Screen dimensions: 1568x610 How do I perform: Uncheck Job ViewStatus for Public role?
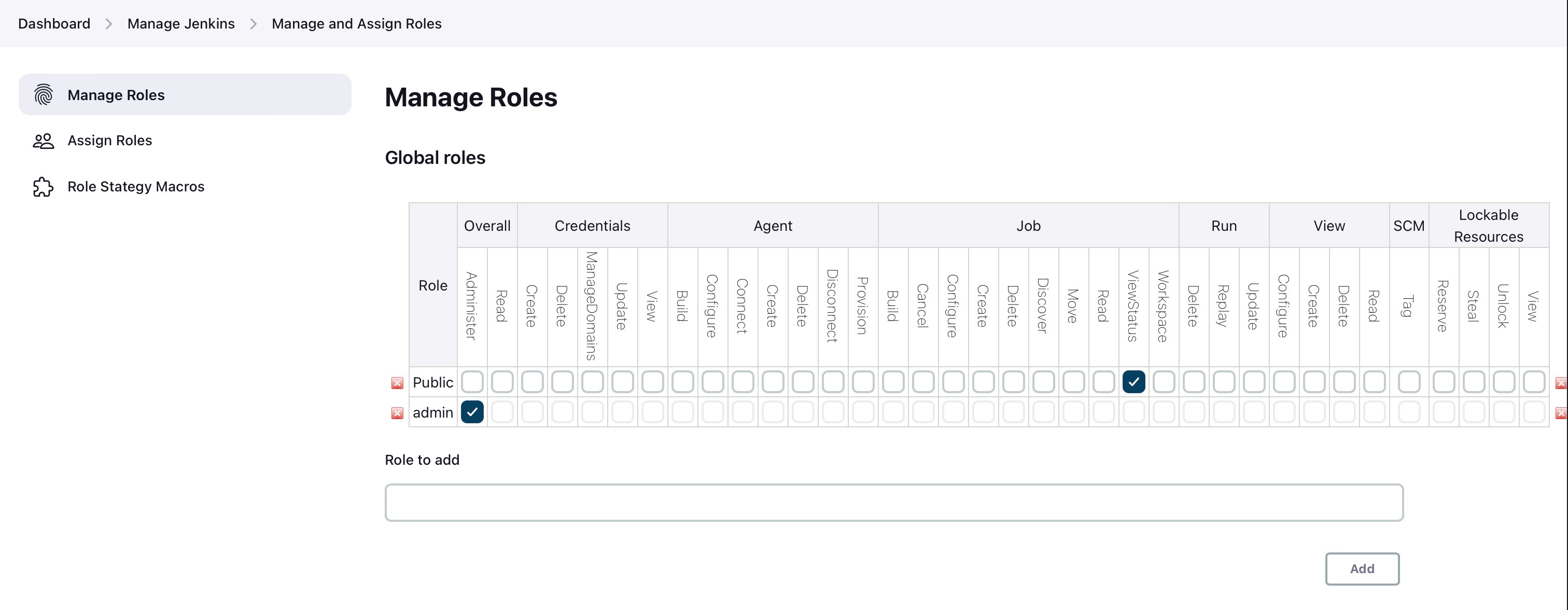click(1133, 382)
